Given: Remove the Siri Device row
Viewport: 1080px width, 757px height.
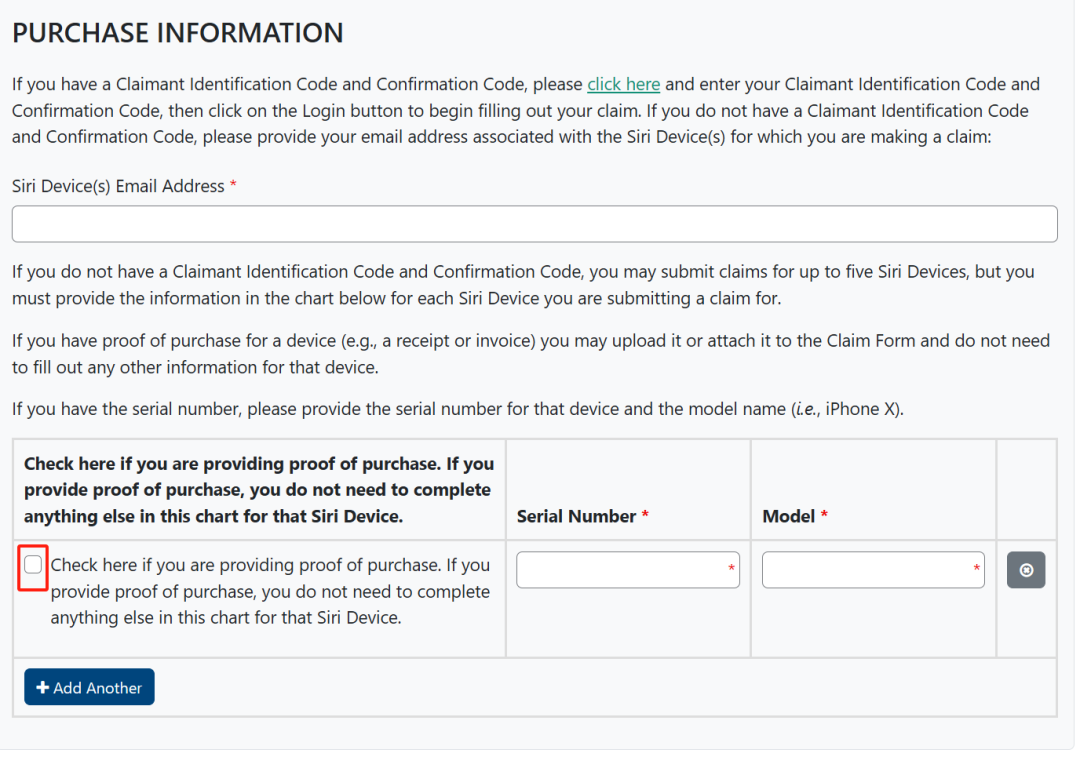Looking at the screenshot, I should pyautogui.click(x=1025, y=570).
